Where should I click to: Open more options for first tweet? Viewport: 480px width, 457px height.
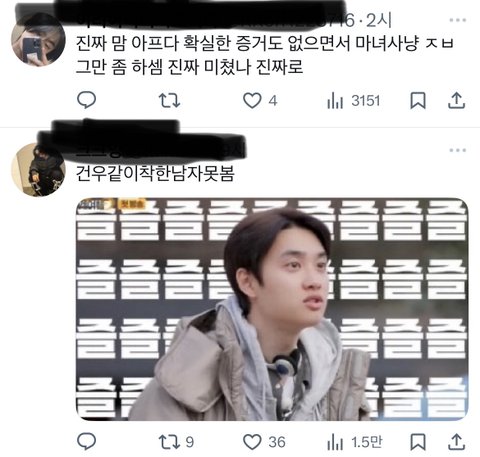tap(457, 20)
